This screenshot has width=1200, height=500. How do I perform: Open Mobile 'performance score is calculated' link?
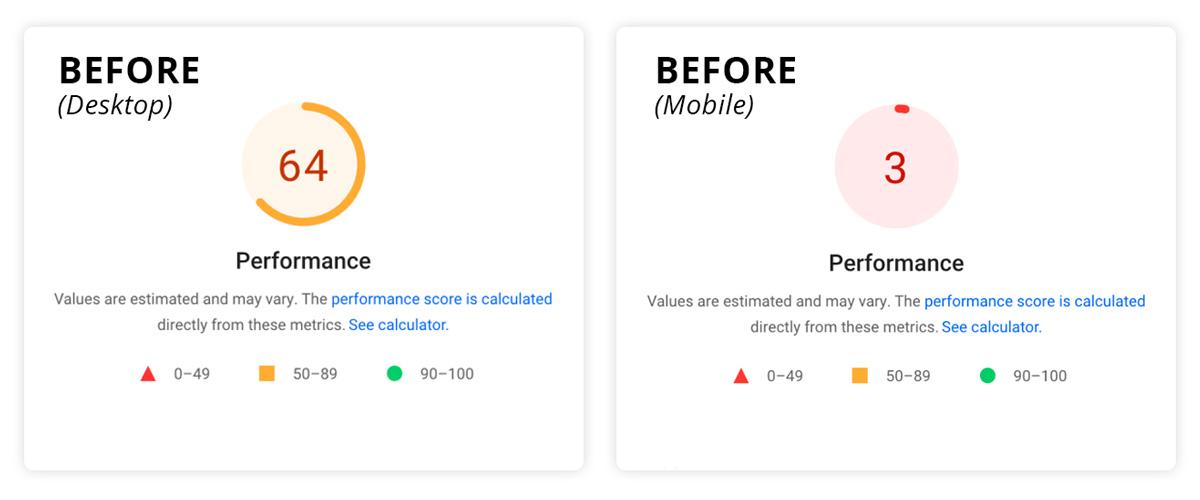[1035, 301]
